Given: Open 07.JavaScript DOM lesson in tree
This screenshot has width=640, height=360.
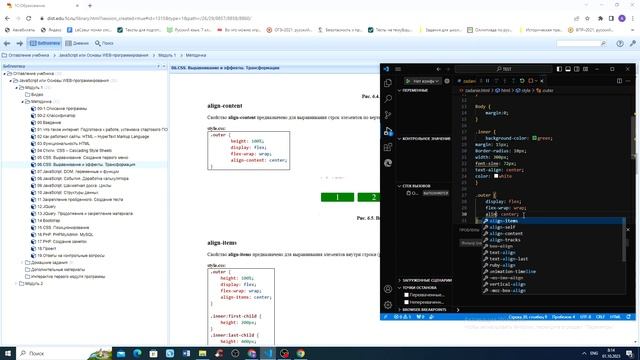Looking at the screenshot, I should [x=78, y=171].
